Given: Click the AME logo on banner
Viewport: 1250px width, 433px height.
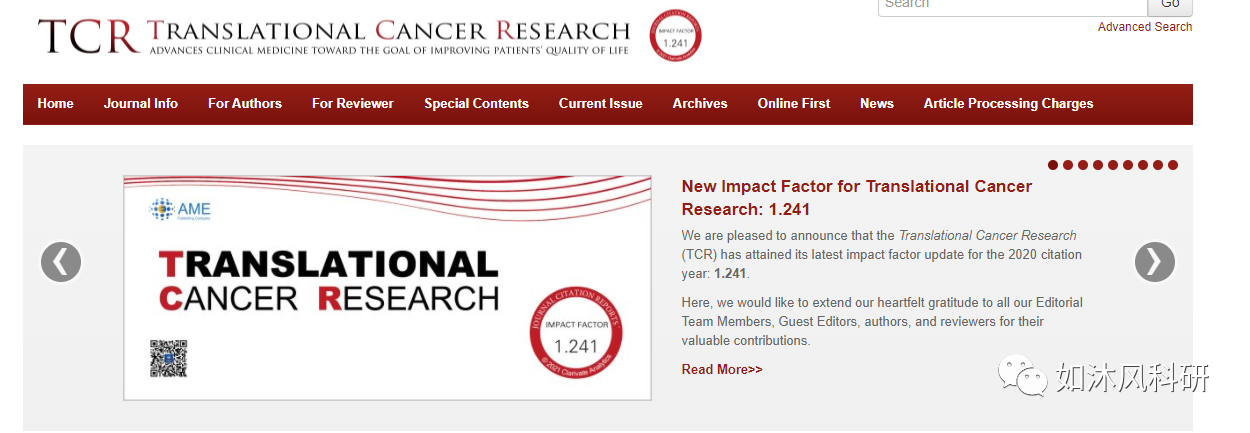Looking at the screenshot, I should (x=181, y=210).
